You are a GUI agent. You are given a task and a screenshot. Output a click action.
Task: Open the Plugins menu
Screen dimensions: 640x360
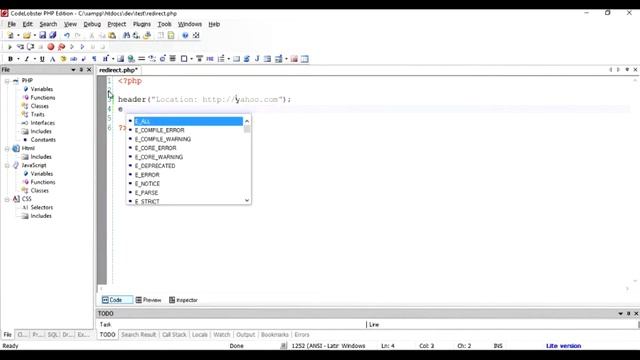pyautogui.click(x=142, y=24)
